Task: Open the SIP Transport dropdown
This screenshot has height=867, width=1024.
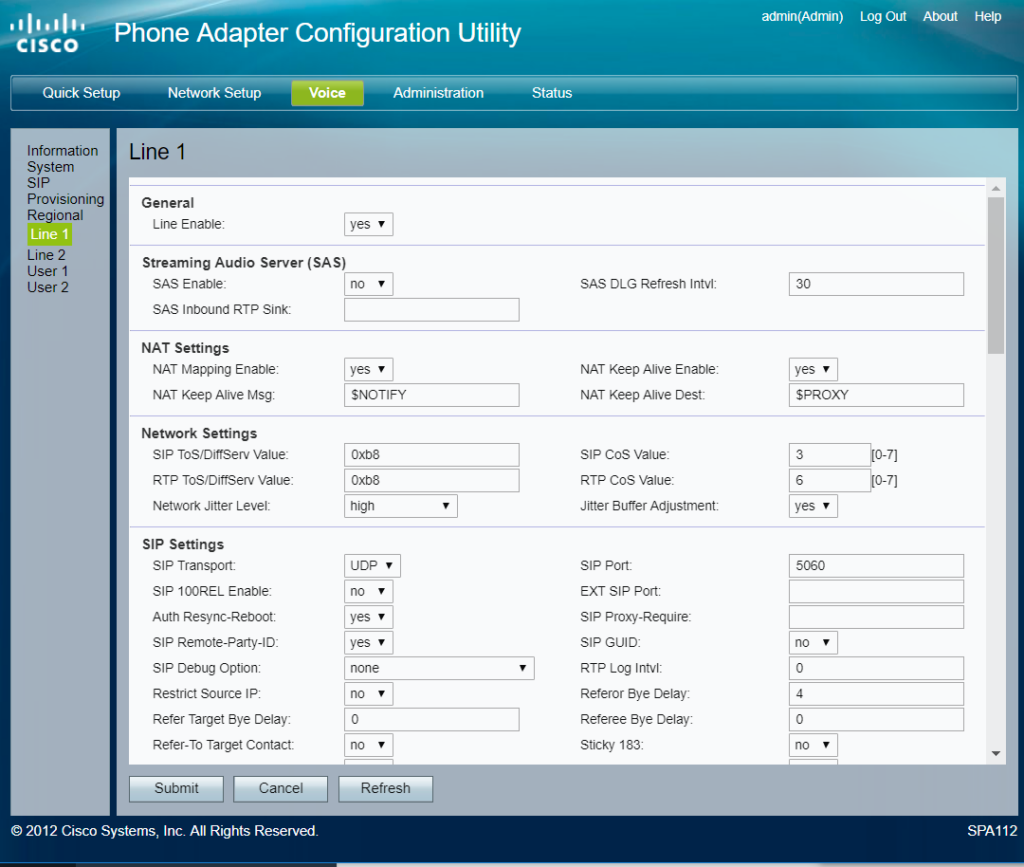Action: [371, 565]
